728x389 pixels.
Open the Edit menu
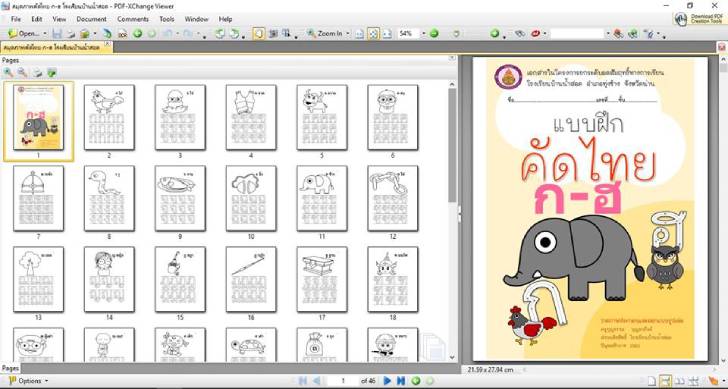coord(37,19)
